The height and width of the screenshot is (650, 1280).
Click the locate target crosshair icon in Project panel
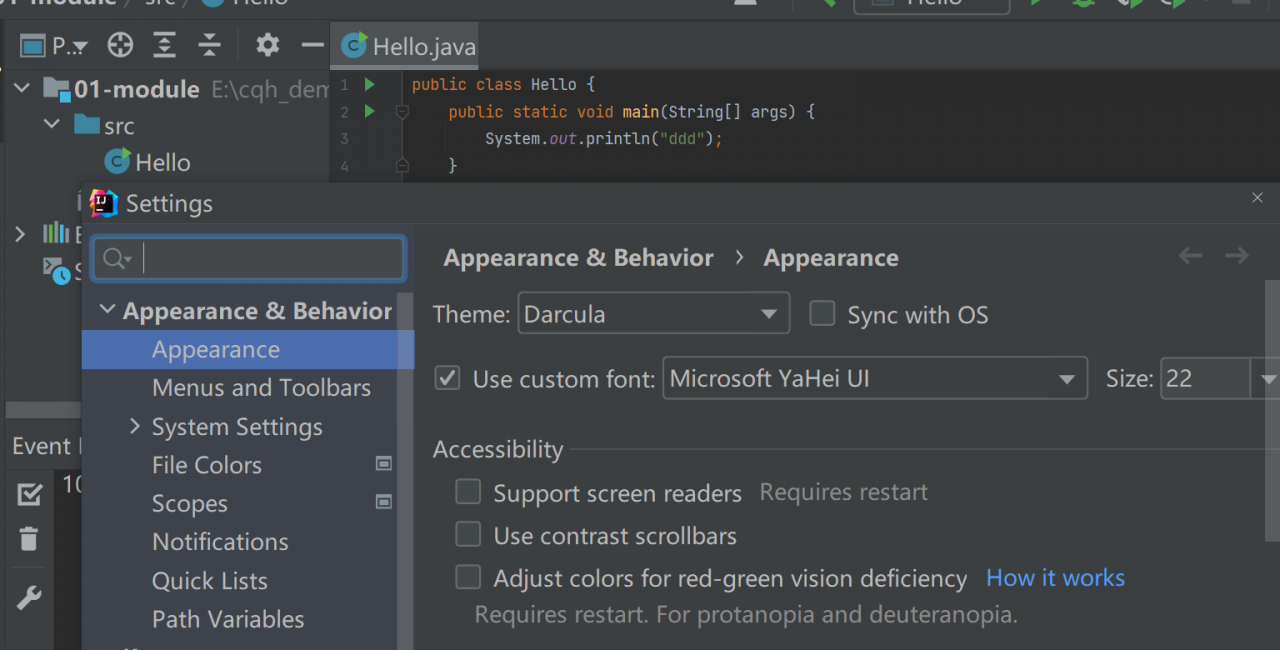120,45
